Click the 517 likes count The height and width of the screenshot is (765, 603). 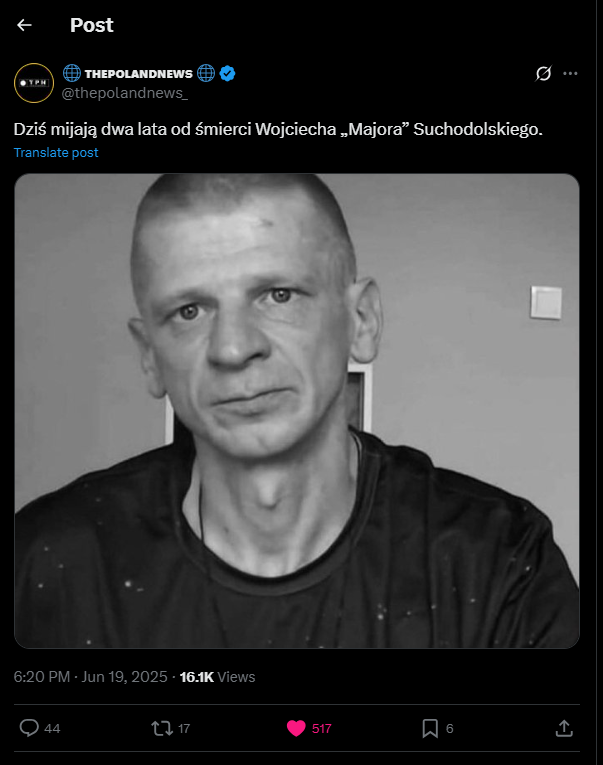(x=322, y=728)
